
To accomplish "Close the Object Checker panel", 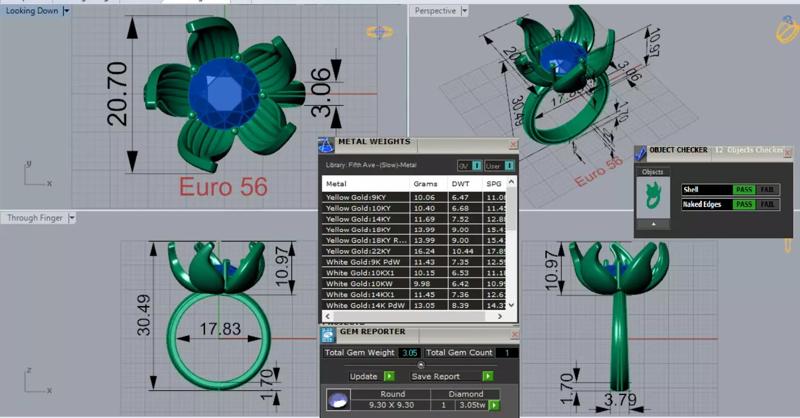I will pos(788,153).
